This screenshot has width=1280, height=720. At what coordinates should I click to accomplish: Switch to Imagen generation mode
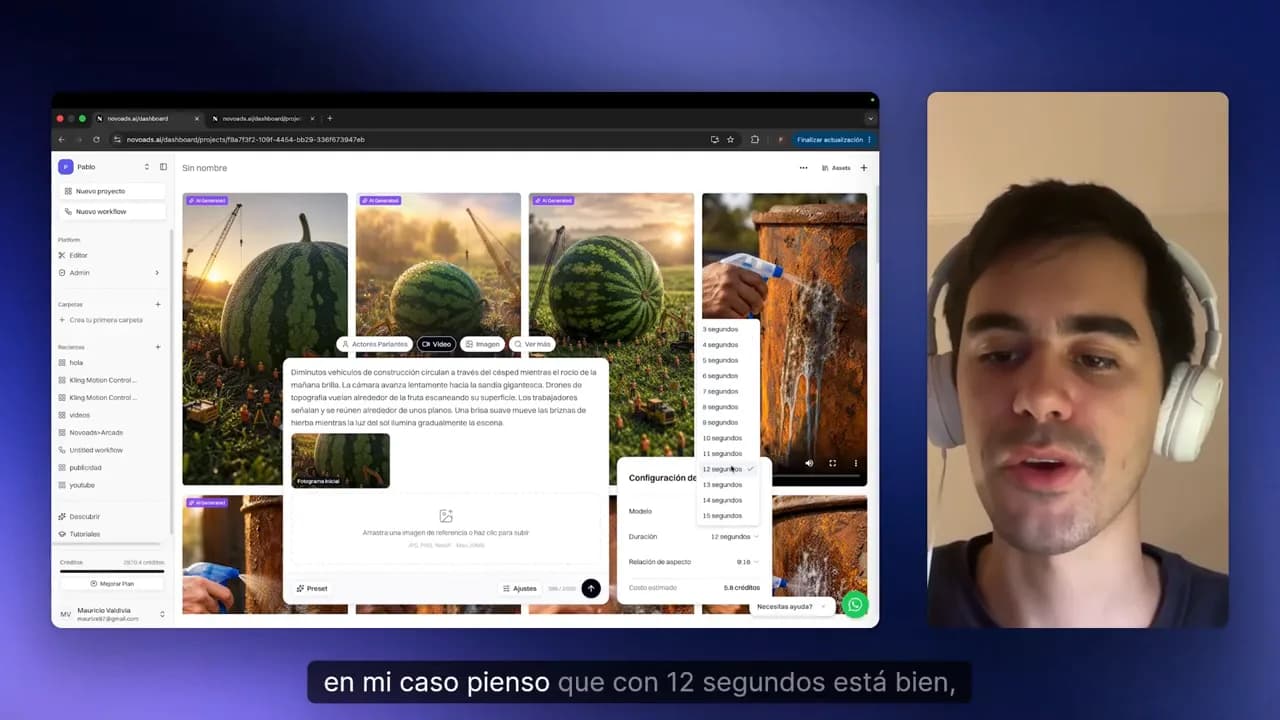(x=483, y=344)
